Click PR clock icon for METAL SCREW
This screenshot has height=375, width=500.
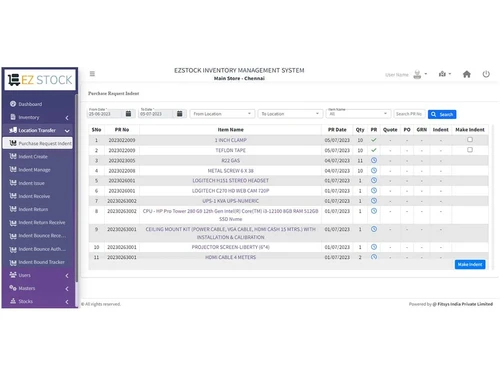374,170
